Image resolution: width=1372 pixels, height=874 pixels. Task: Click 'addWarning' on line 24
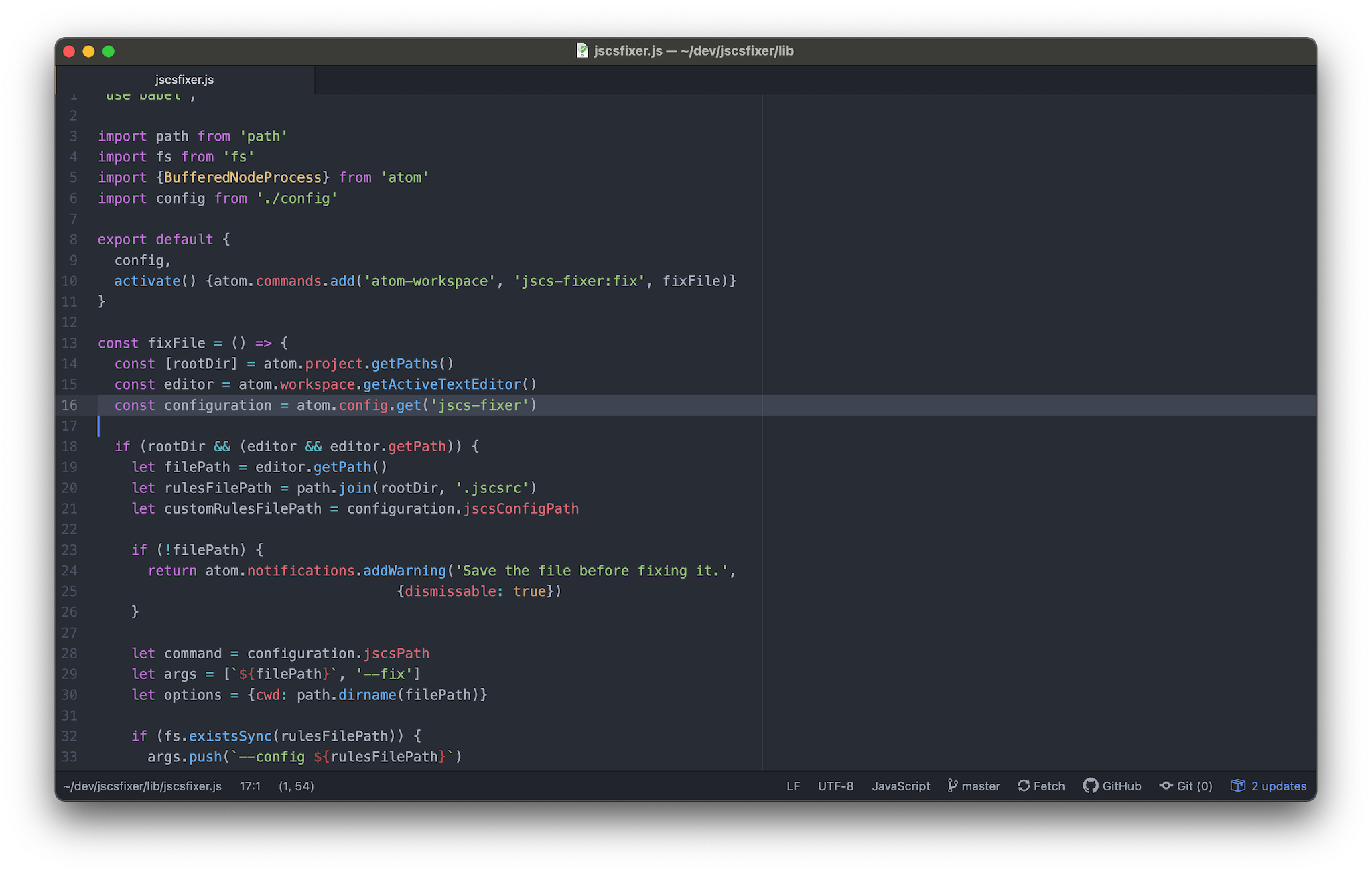(405, 571)
